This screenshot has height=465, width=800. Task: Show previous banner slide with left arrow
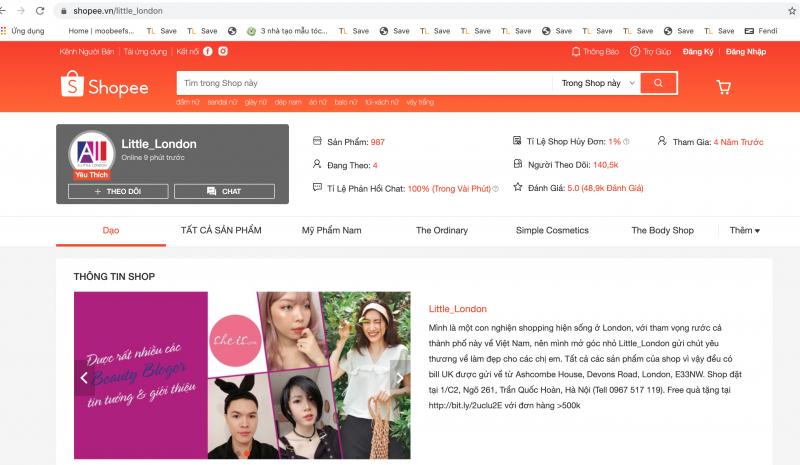click(x=84, y=378)
